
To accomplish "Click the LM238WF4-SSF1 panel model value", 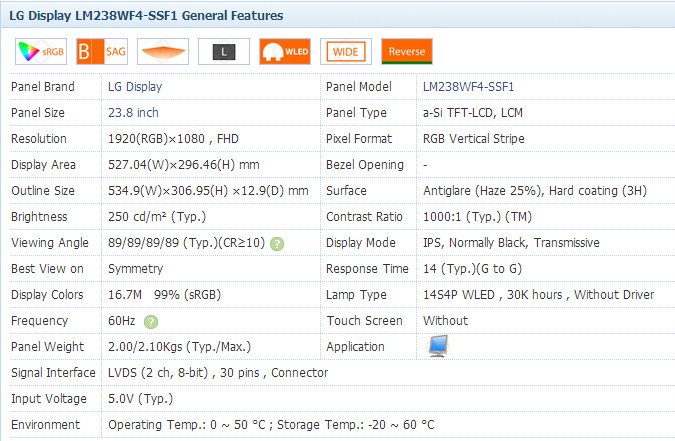I will click(x=468, y=87).
